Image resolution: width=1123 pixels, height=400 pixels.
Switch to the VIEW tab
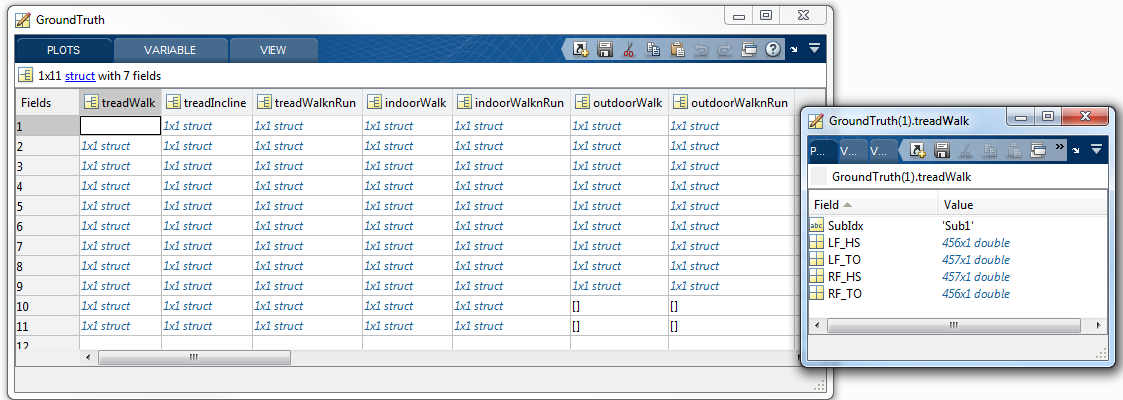273,50
